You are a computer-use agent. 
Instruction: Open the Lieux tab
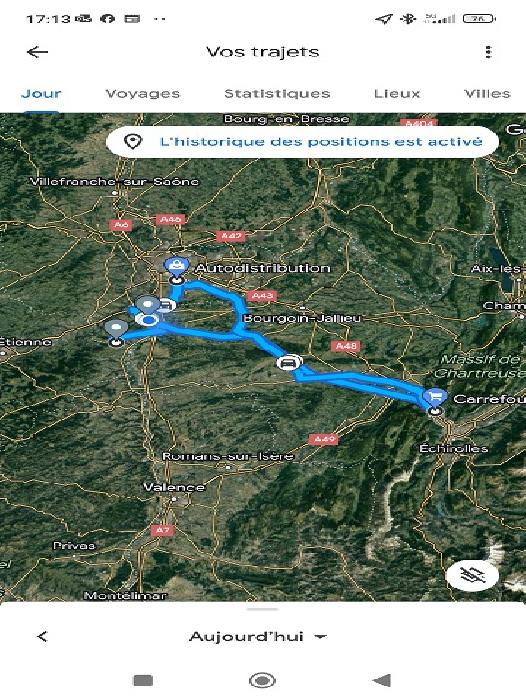pyautogui.click(x=397, y=94)
